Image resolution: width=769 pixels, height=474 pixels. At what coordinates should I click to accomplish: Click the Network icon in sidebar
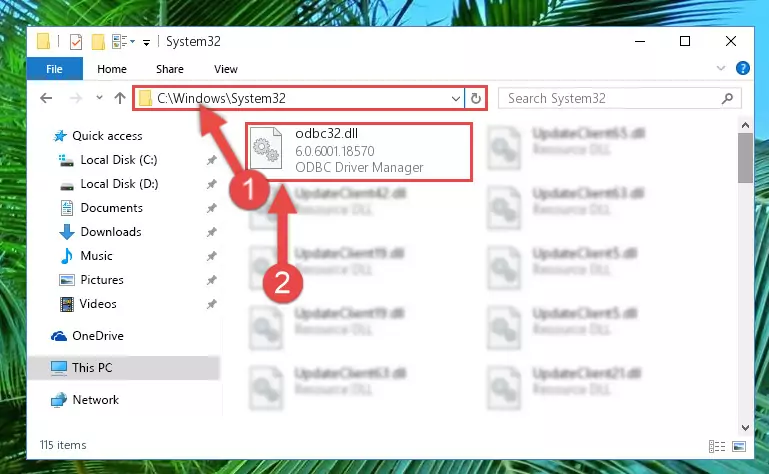[x=59, y=400]
